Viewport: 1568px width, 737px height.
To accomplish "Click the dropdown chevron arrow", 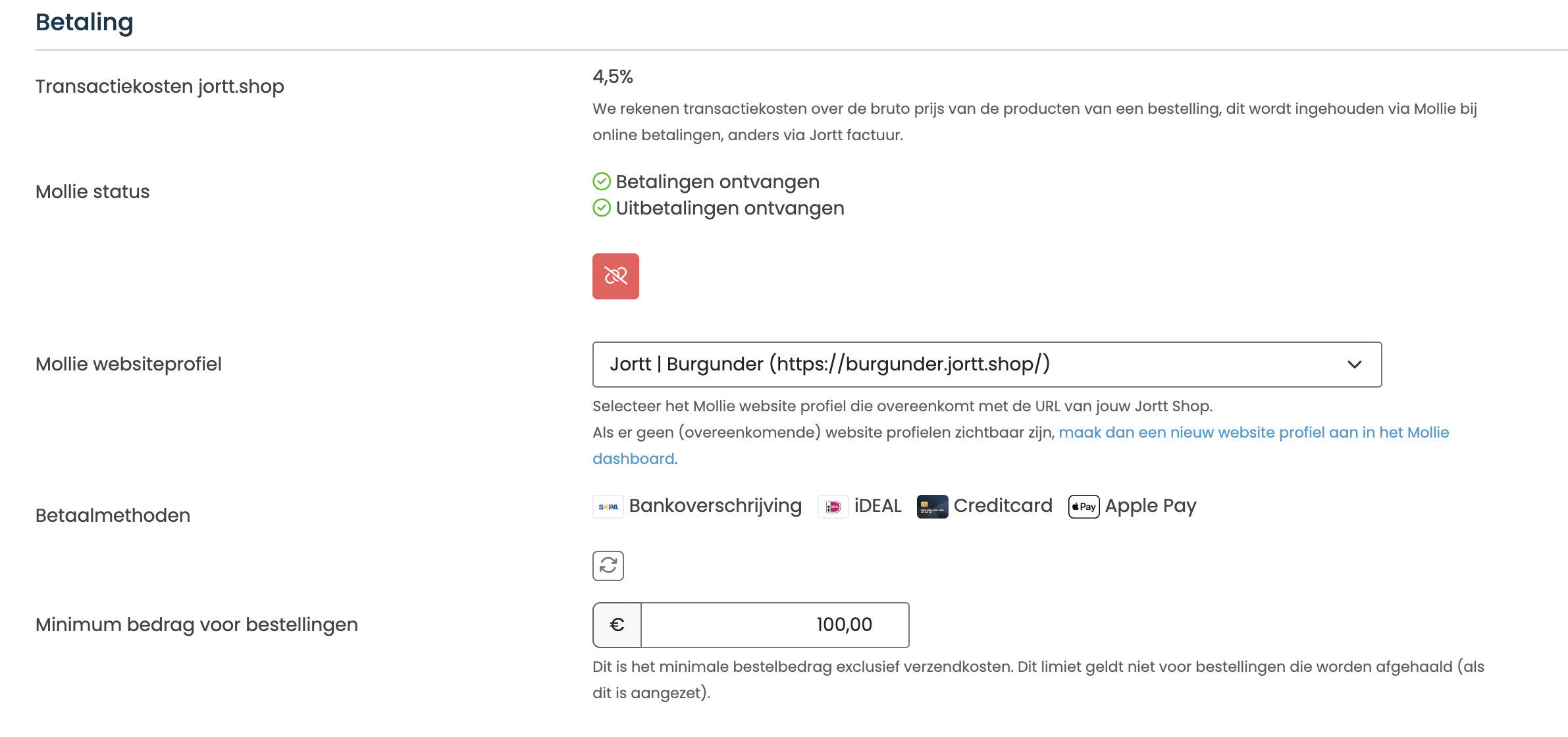I will coord(1354,365).
